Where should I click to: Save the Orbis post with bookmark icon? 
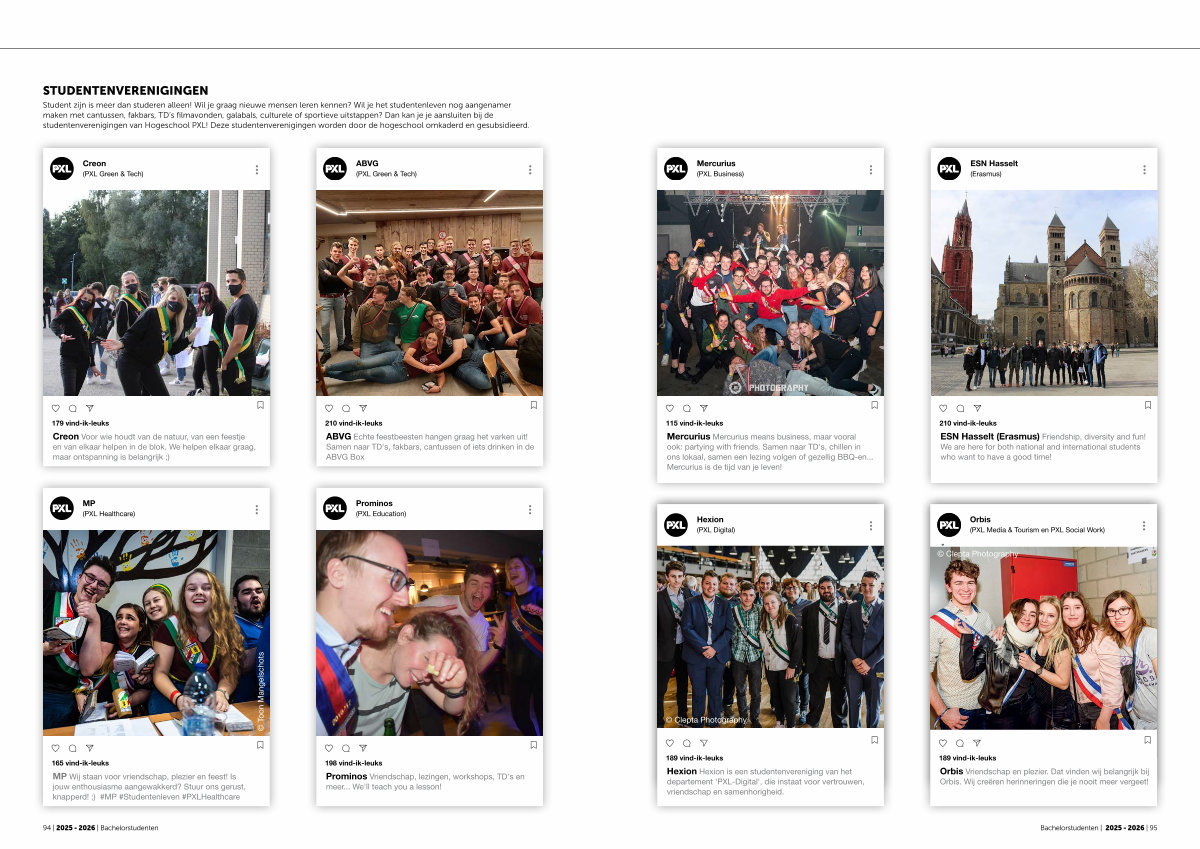pyautogui.click(x=1147, y=740)
